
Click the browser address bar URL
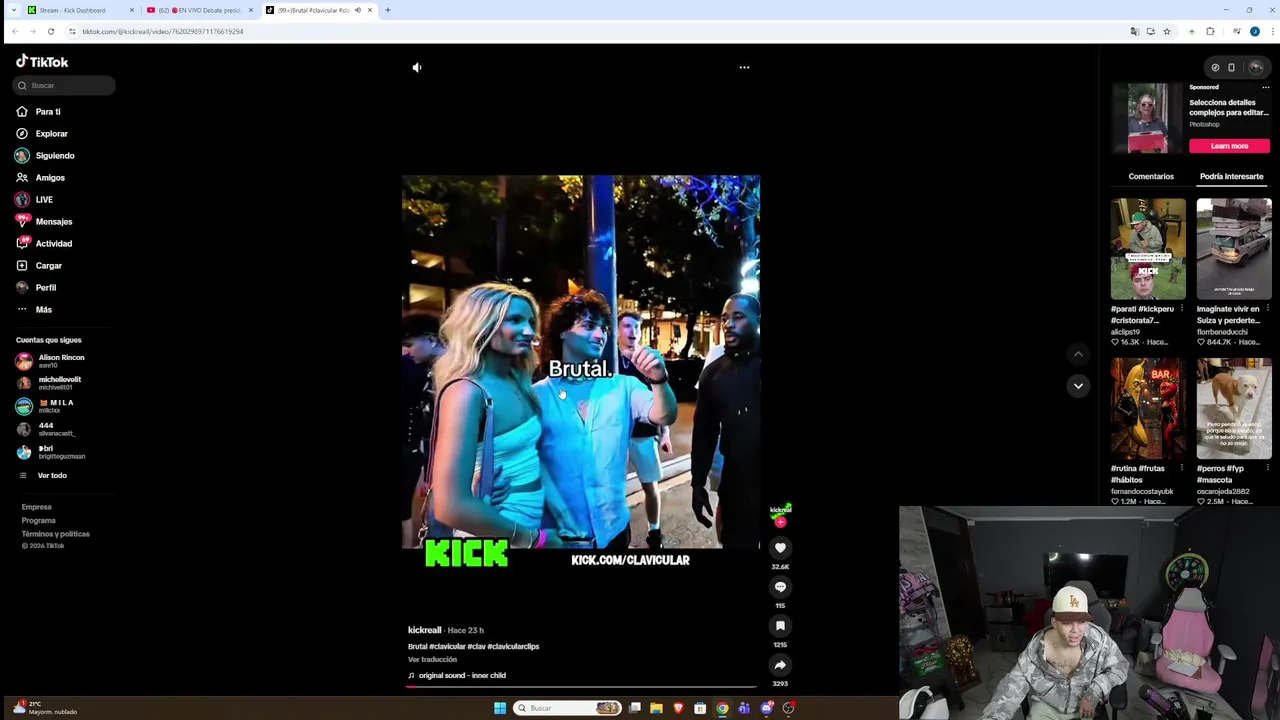pos(163,31)
